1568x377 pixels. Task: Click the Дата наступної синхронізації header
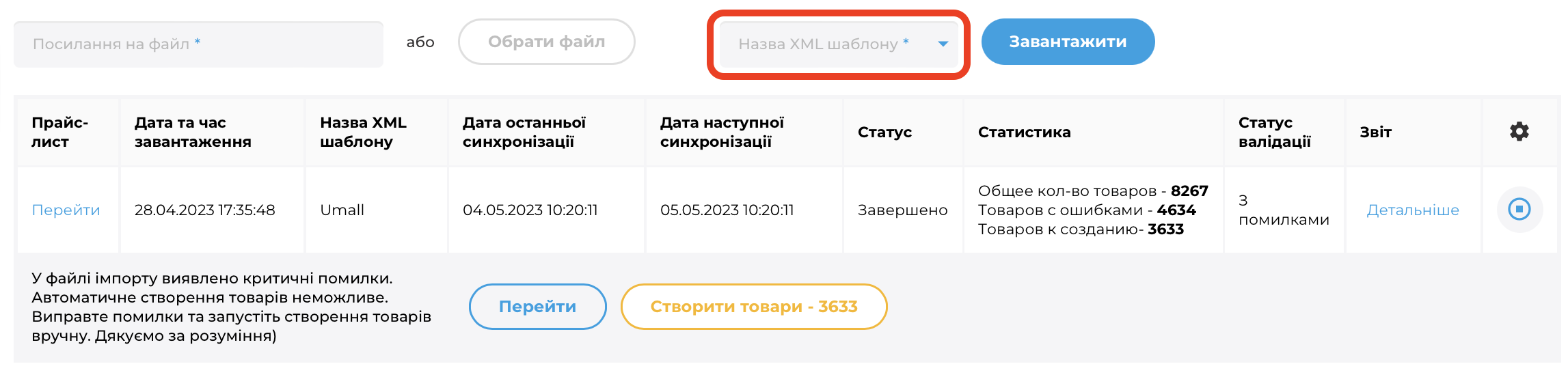[722, 132]
